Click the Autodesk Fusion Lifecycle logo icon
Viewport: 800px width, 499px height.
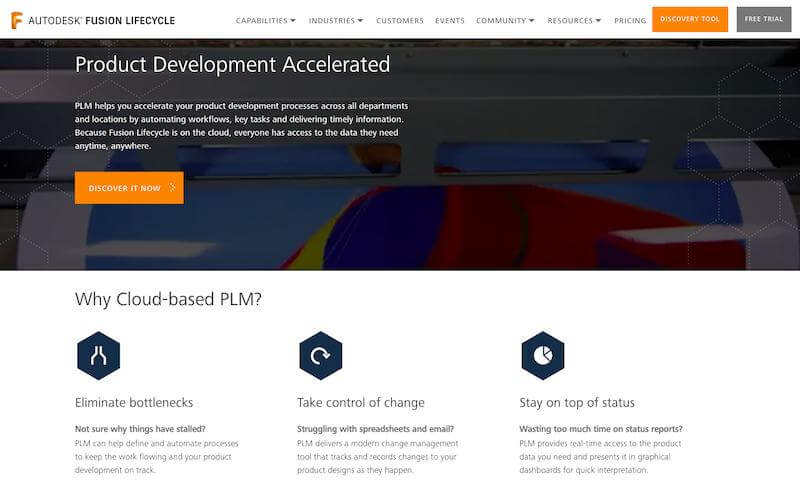(17, 20)
